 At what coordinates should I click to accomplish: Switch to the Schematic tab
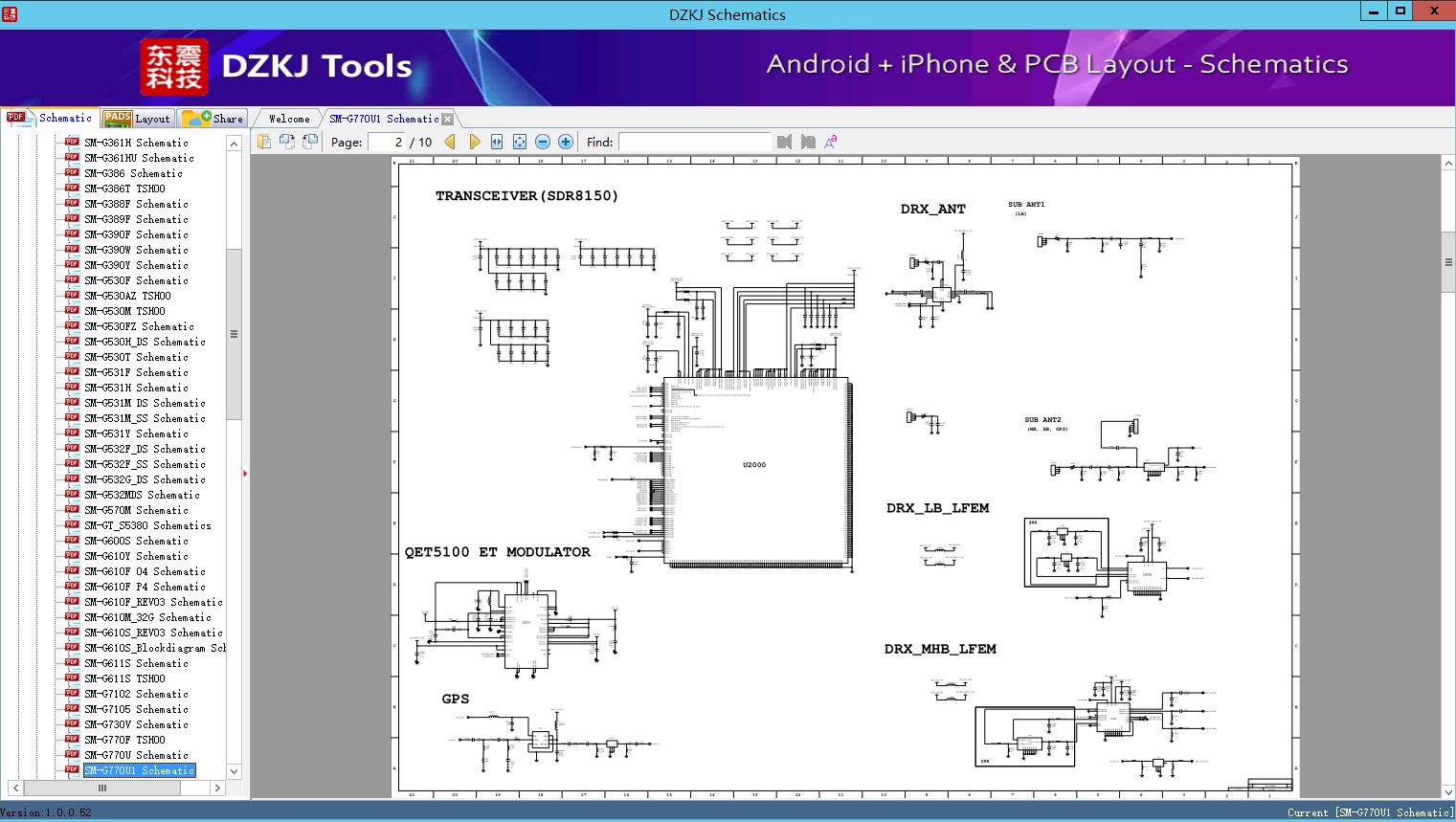click(50, 118)
